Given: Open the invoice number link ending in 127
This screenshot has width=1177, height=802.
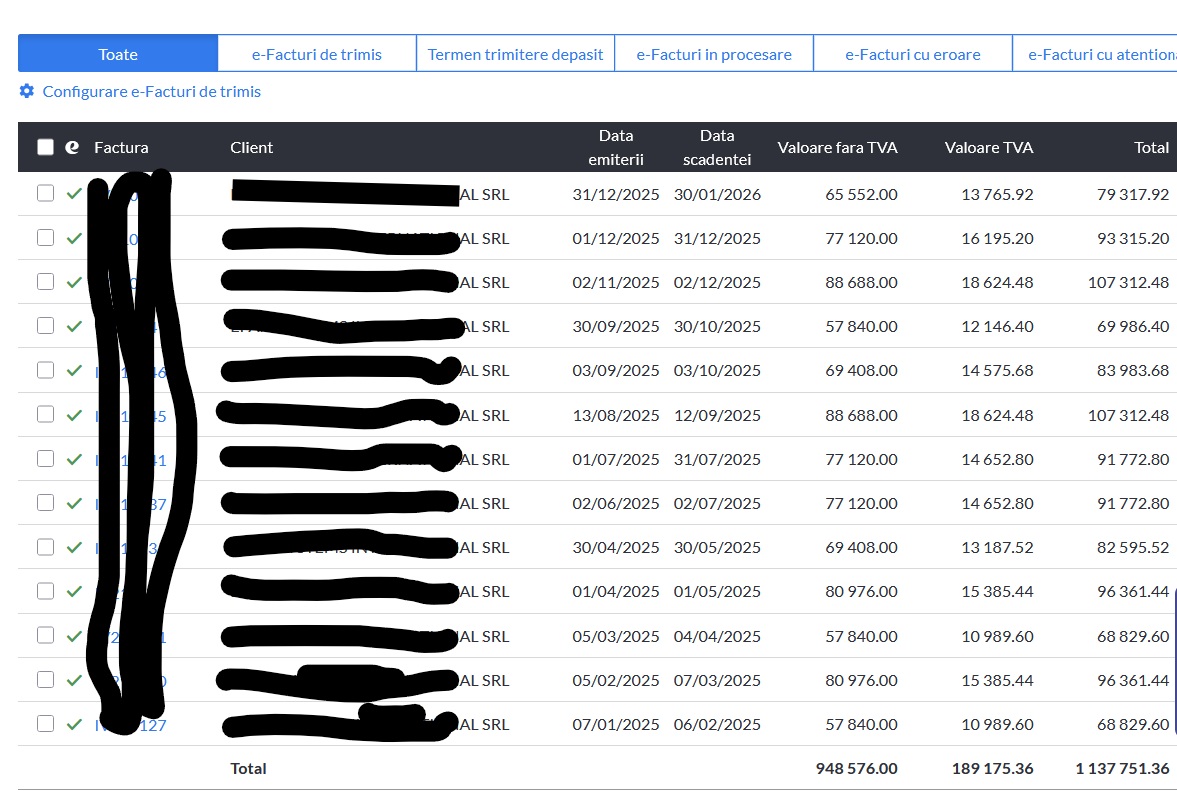Looking at the screenshot, I should tap(152, 725).
